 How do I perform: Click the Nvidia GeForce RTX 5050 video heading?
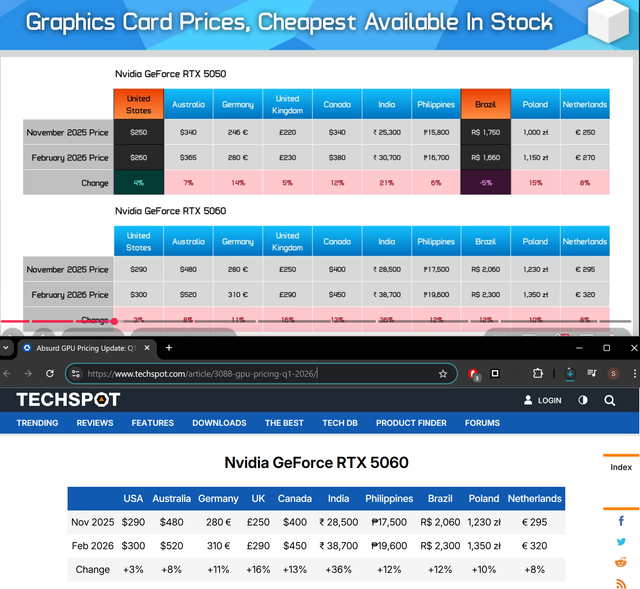[x=170, y=74]
